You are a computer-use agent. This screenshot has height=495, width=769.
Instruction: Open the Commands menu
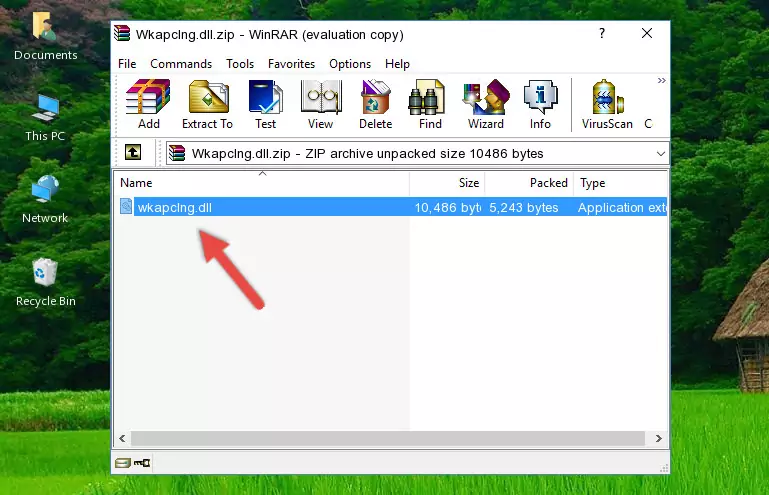click(x=181, y=64)
